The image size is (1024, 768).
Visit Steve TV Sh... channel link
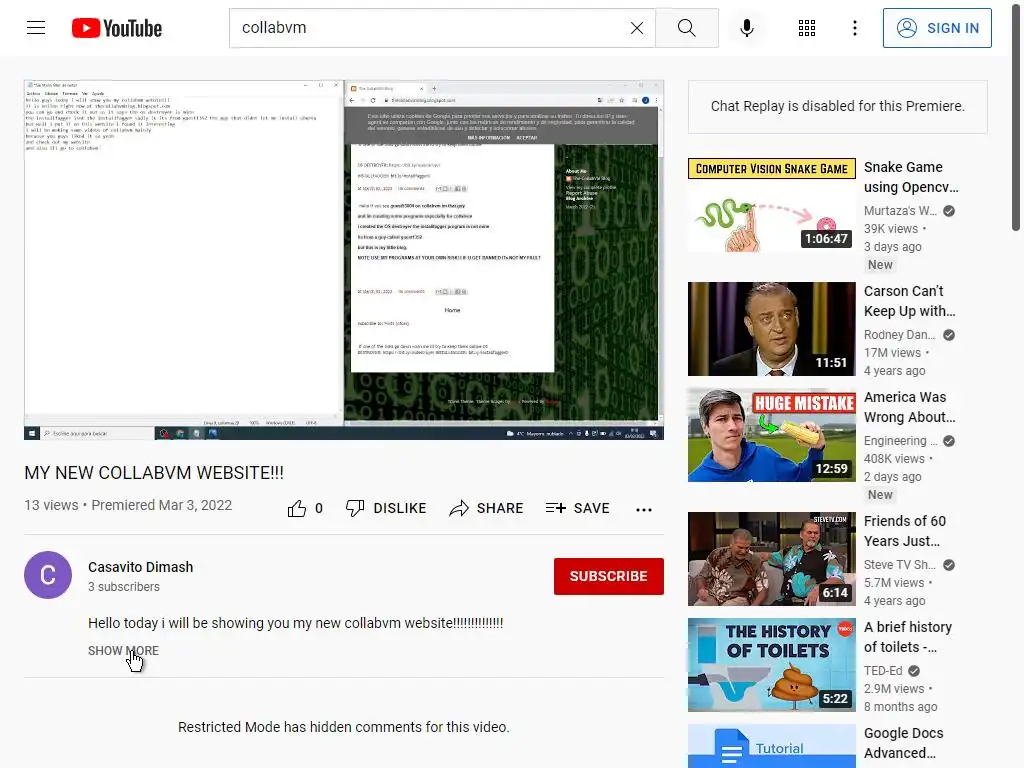click(x=899, y=565)
